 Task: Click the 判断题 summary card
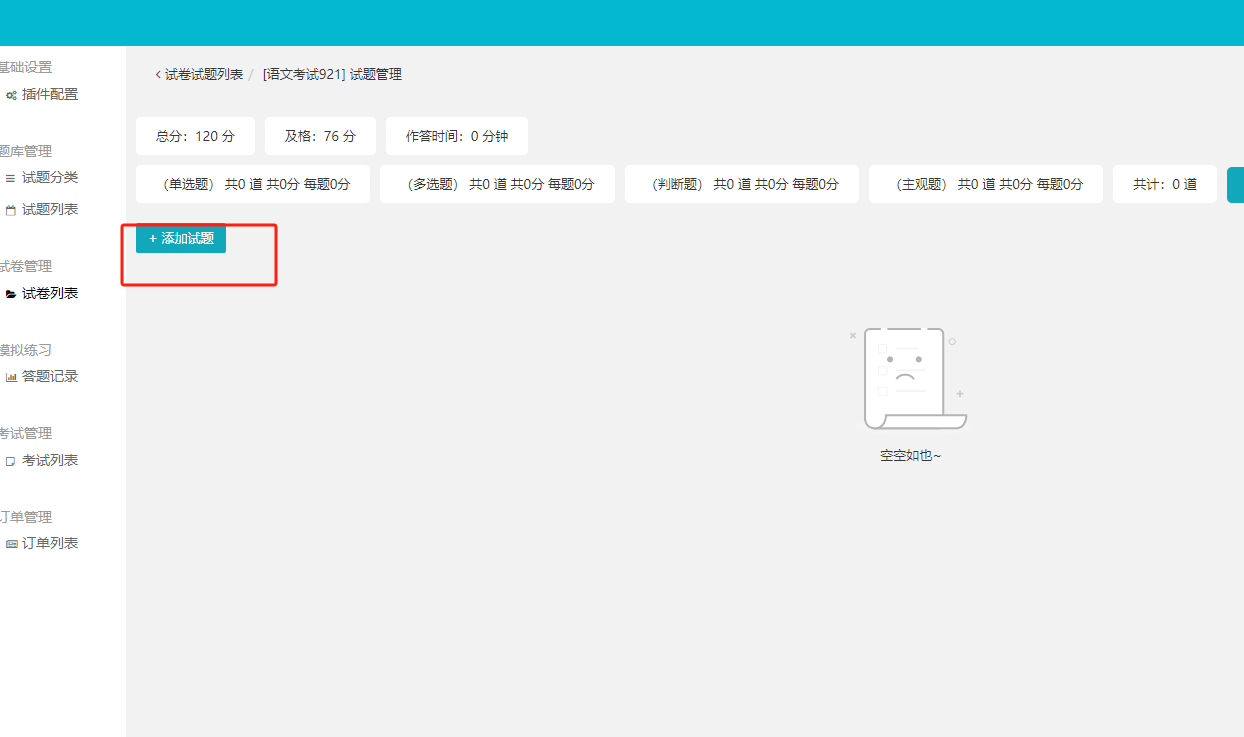(x=742, y=184)
